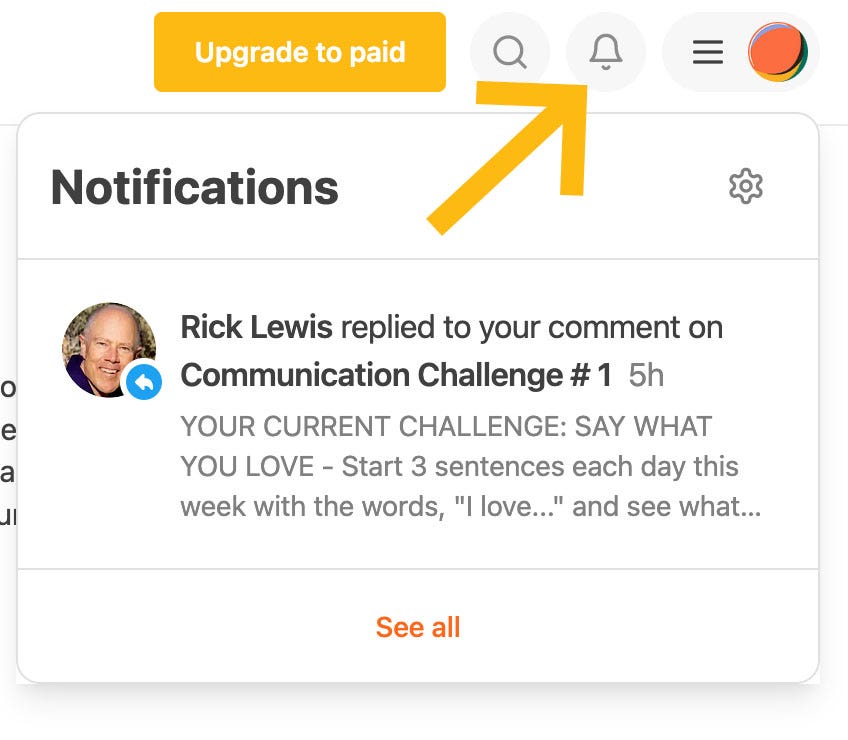Click the Notifications panel heading
This screenshot has width=848, height=740.
point(195,187)
